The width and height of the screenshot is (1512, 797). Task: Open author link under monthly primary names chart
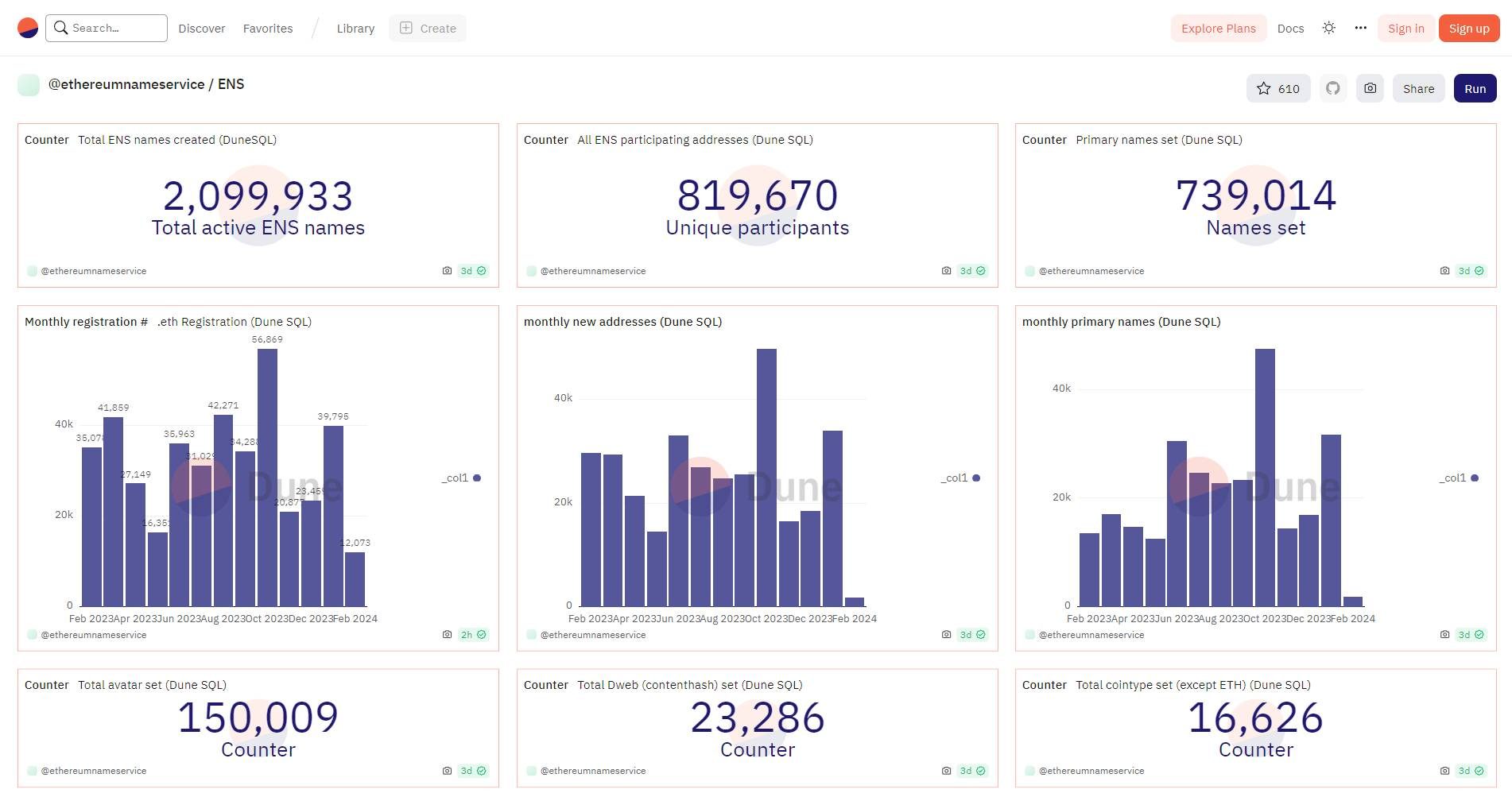[x=1091, y=635]
